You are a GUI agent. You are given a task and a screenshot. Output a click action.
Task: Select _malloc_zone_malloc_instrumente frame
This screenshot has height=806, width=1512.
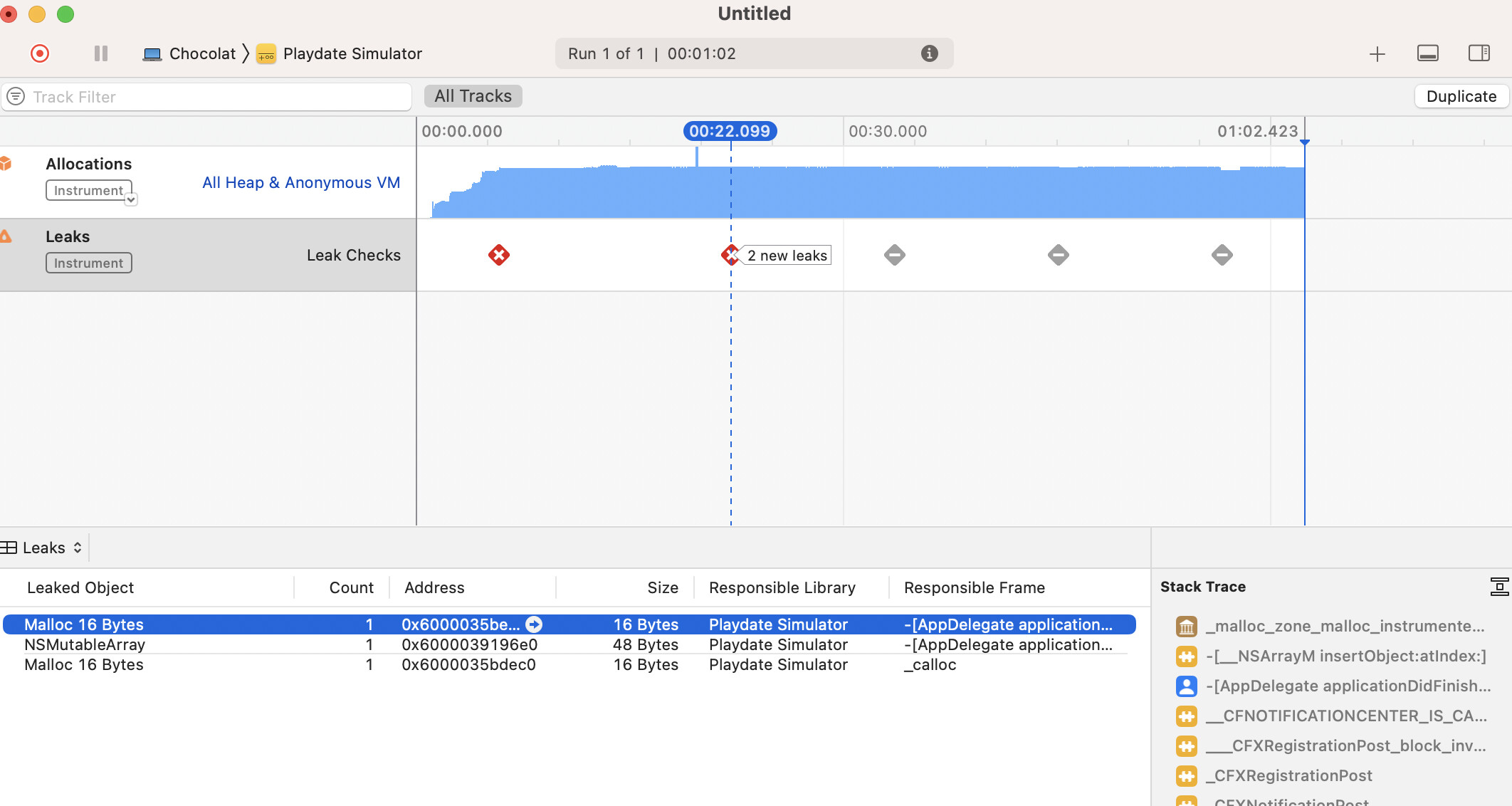(1330, 626)
